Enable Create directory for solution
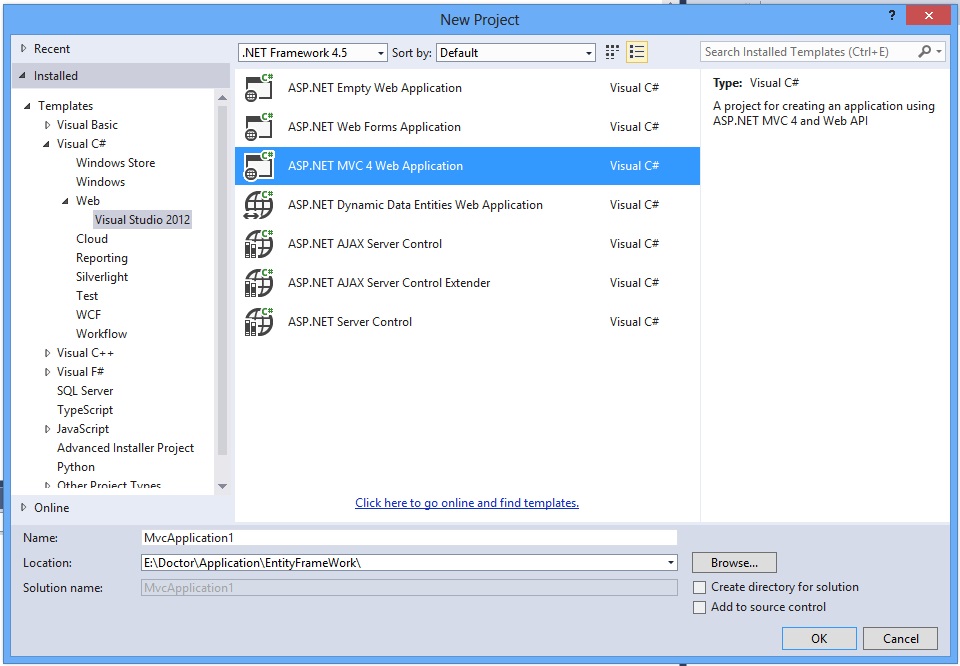The image size is (960, 666). 699,587
